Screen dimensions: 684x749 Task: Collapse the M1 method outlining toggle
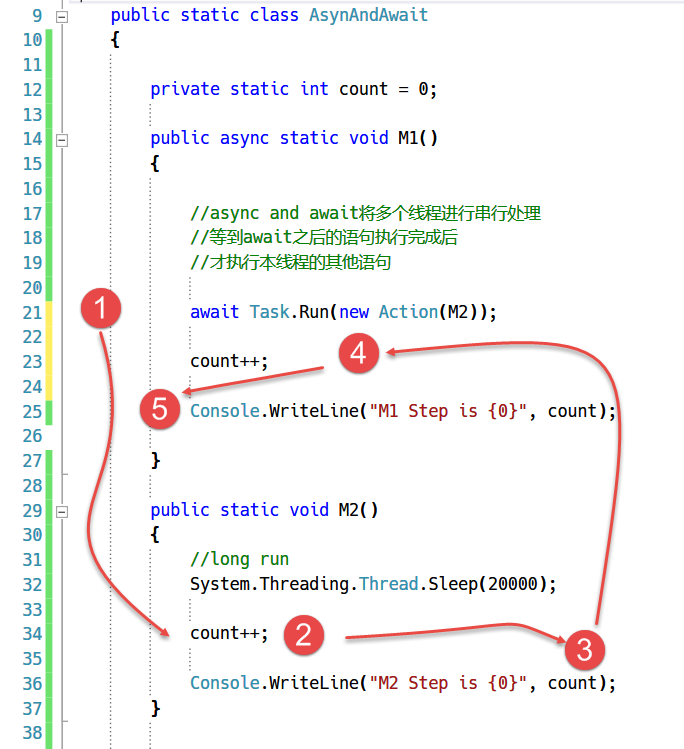pyautogui.click(x=62, y=140)
